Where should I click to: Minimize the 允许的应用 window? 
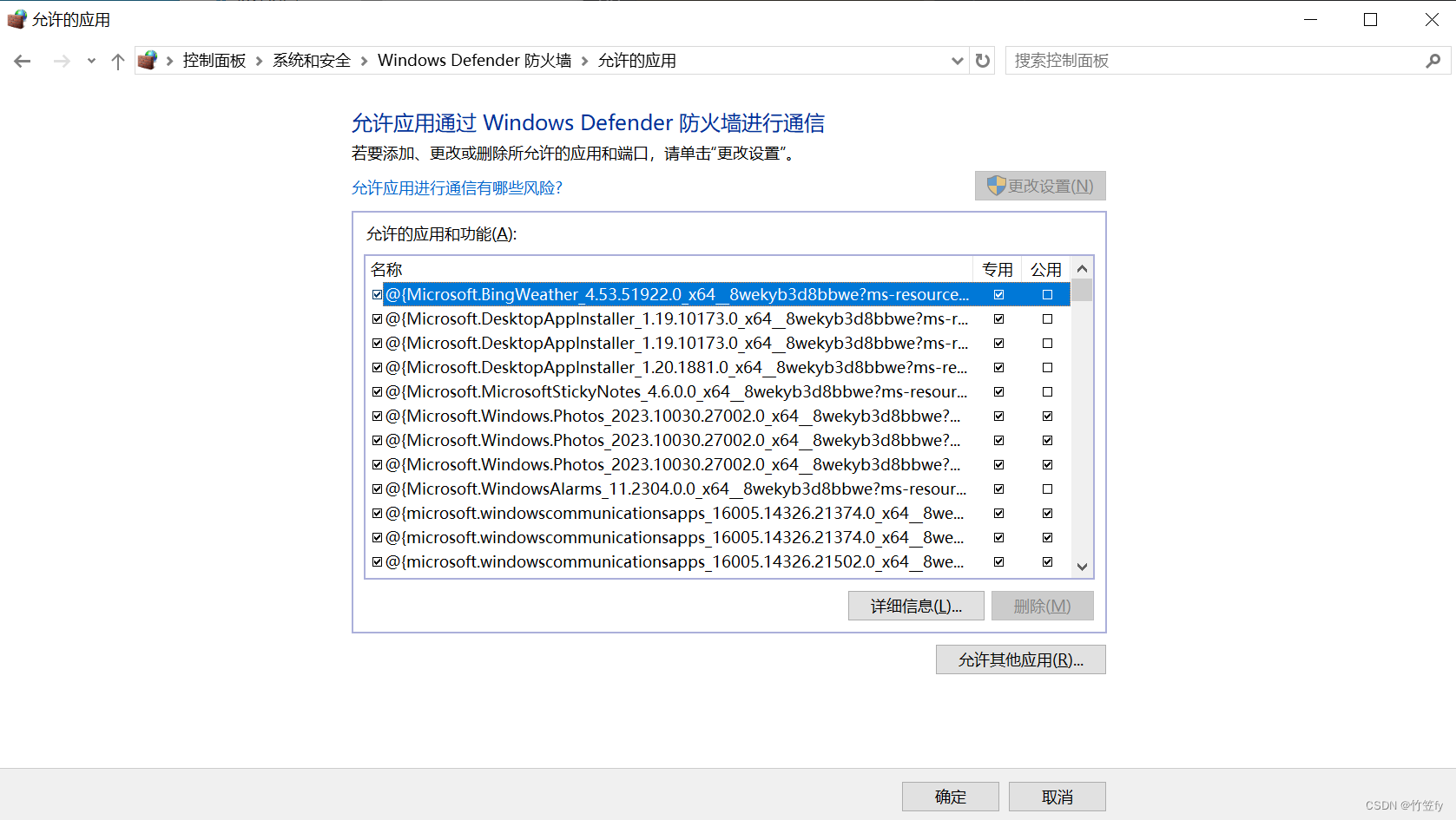tap(1311, 19)
